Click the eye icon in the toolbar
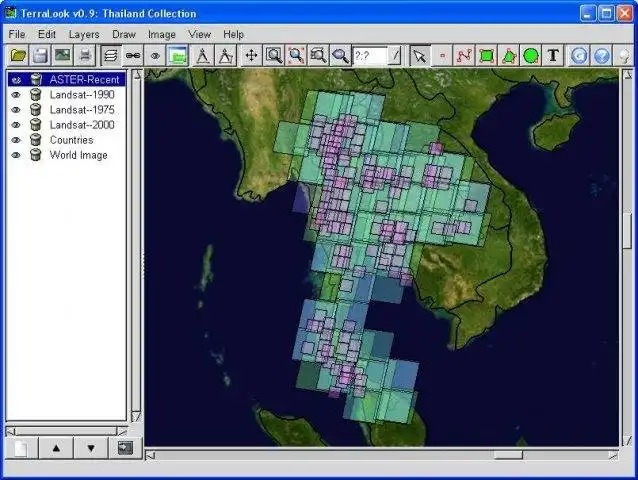The image size is (638, 480). tap(155, 55)
